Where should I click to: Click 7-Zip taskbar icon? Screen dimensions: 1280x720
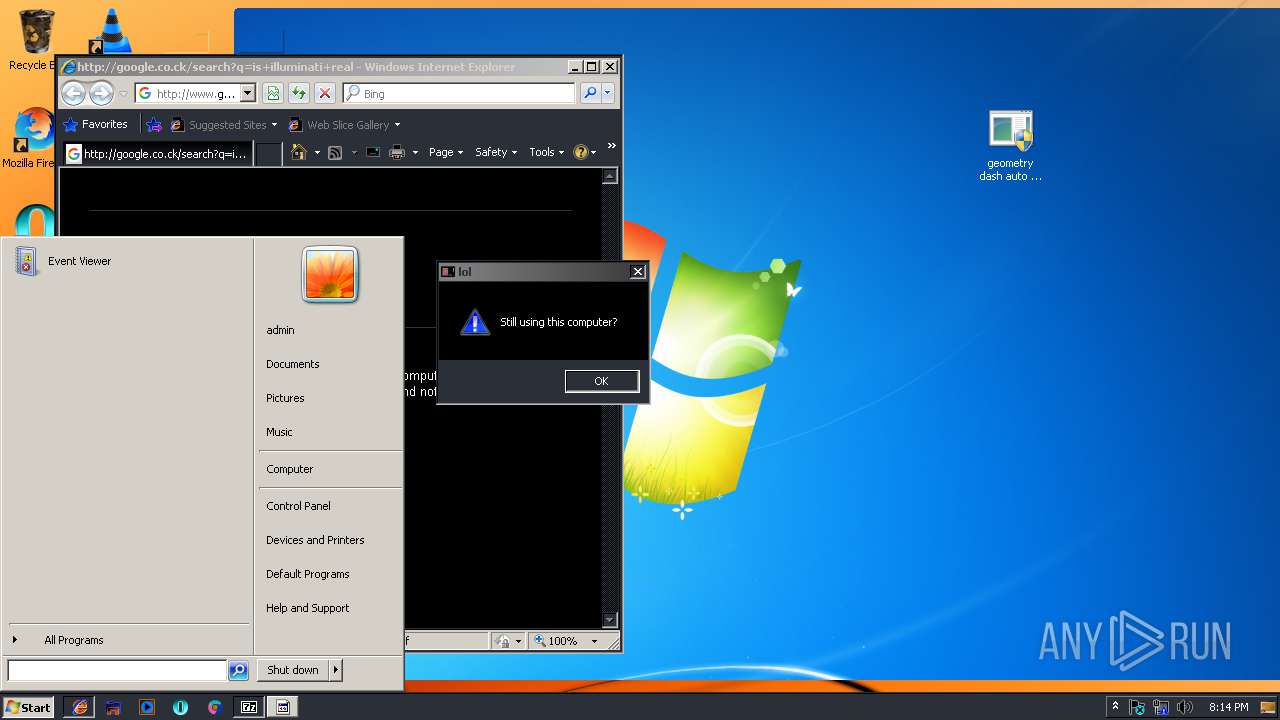tap(249, 707)
